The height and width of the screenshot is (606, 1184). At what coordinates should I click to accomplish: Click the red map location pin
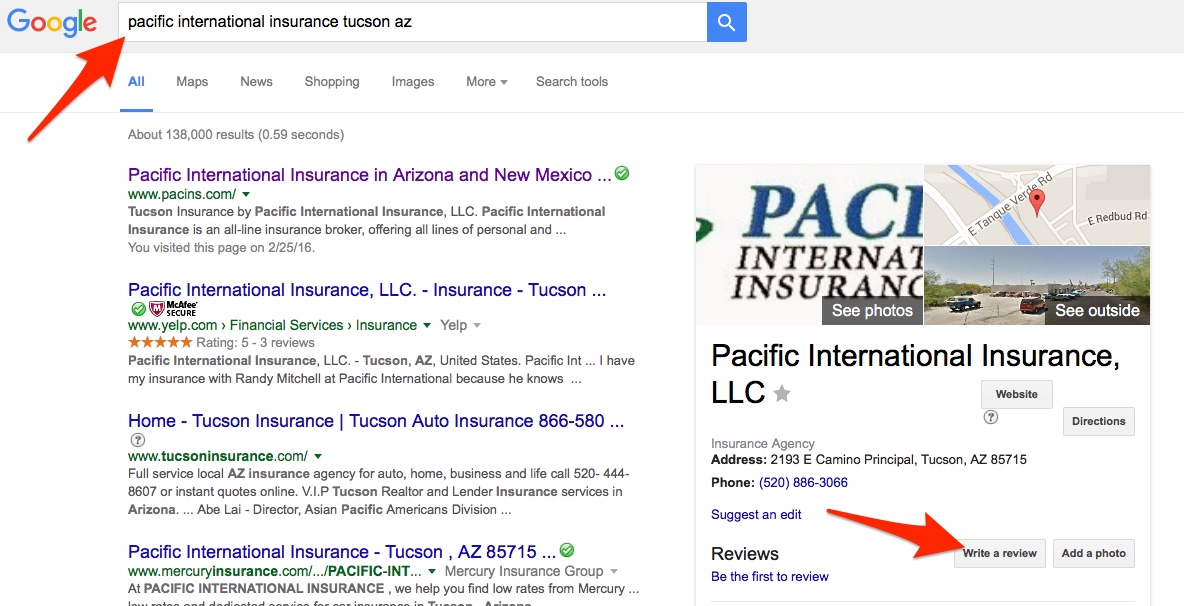(x=1038, y=202)
